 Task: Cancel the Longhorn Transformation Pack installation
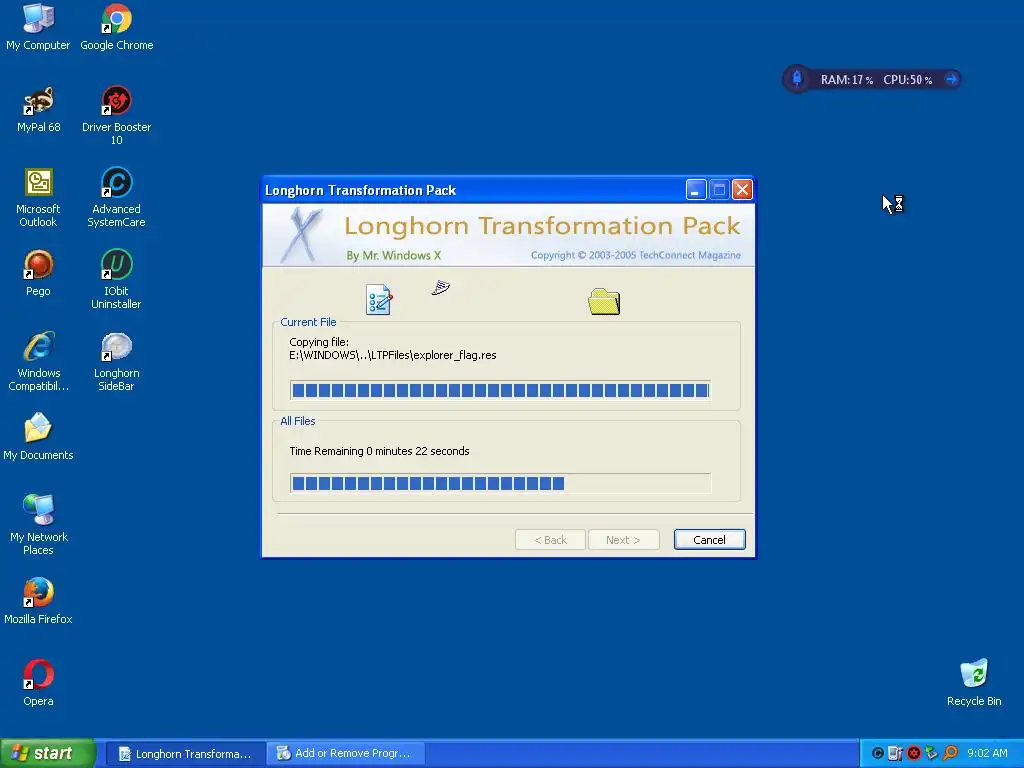pyautogui.click(x=709, y=539)
